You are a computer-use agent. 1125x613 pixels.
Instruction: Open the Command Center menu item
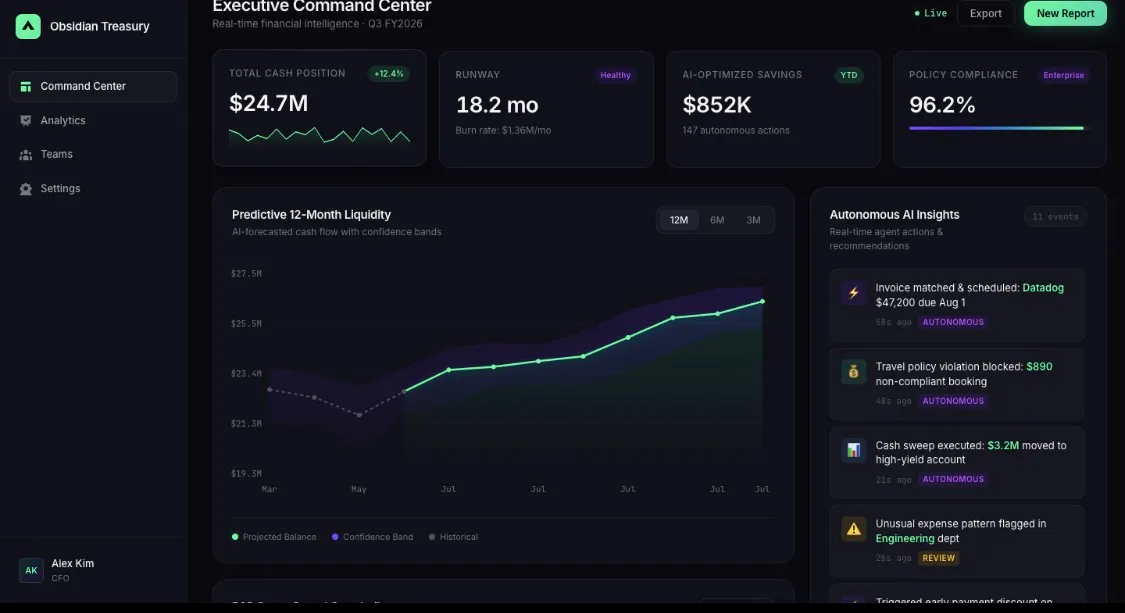(x=93, y=86)
